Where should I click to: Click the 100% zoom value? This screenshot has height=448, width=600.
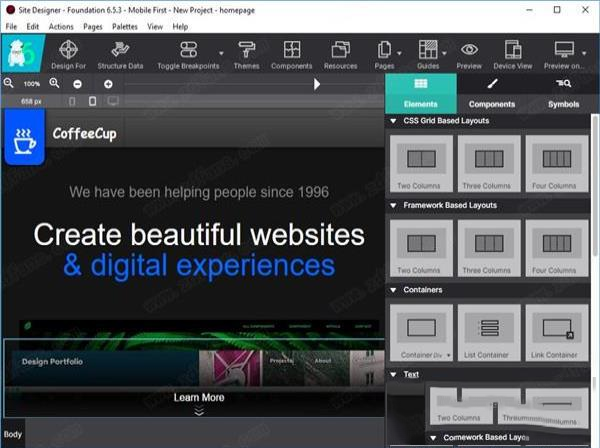(32, 84)
